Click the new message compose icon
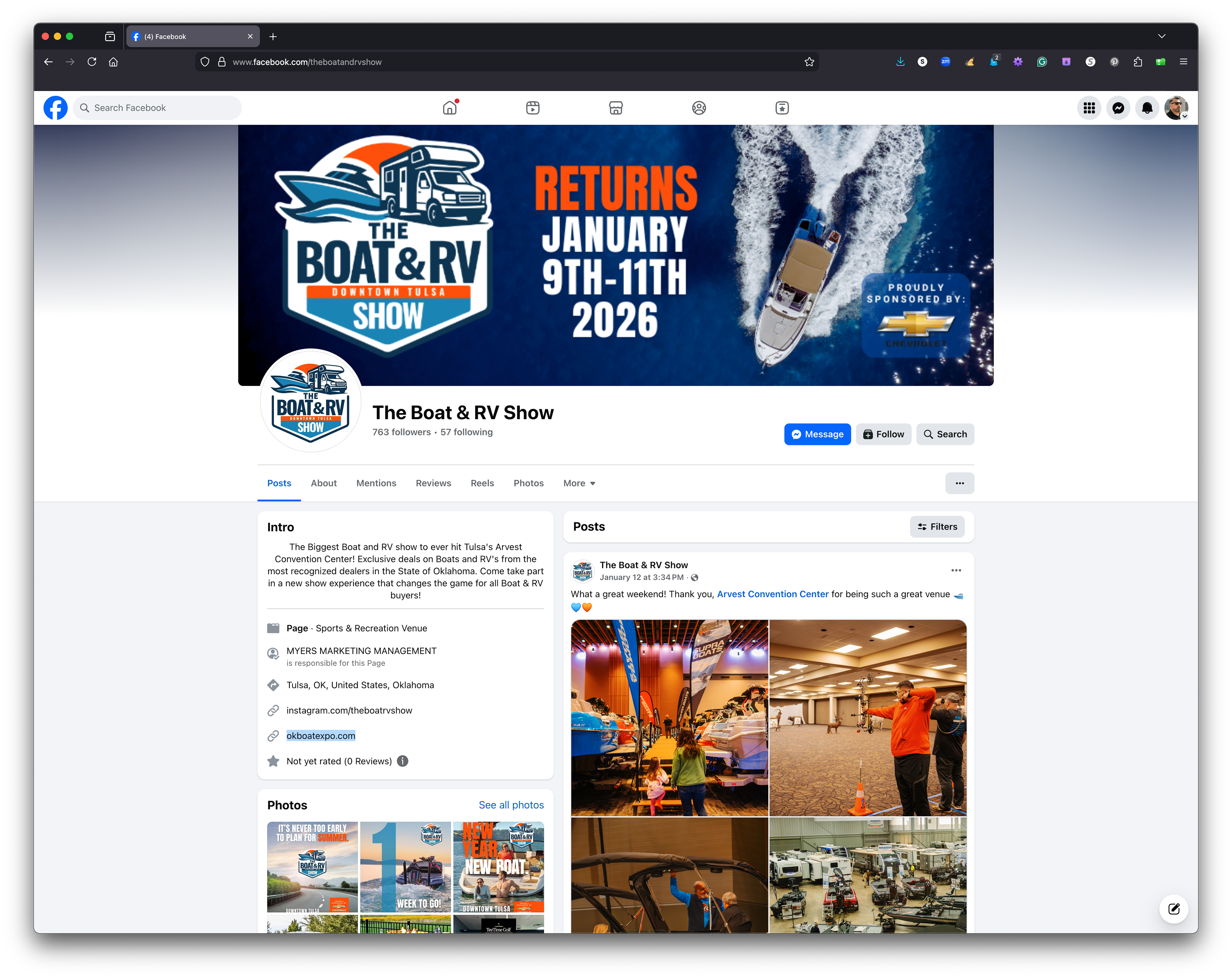1232x978 pixels. coord(1173,909)
